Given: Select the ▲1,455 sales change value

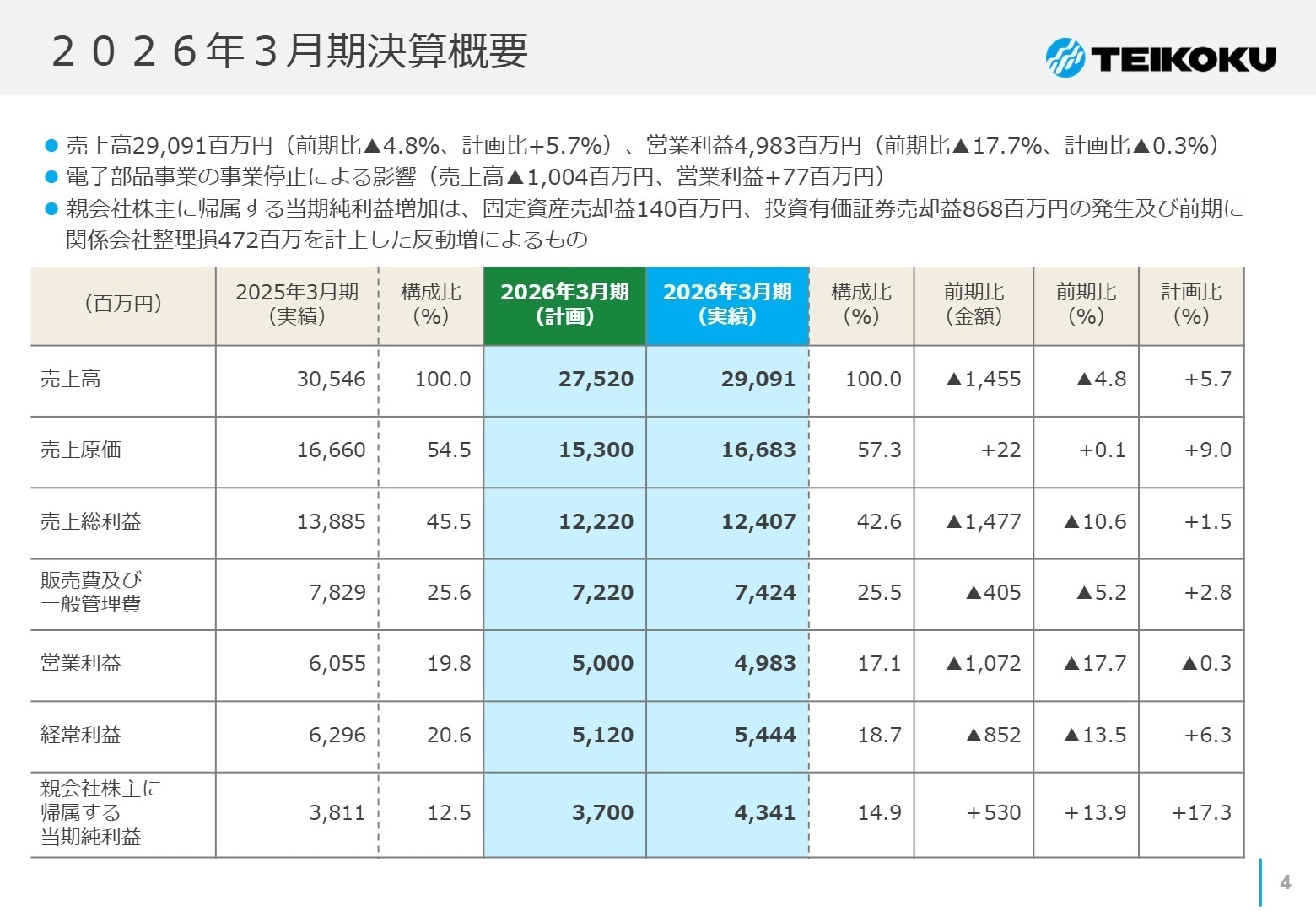Looking at the screenshot, I should 983,380.
